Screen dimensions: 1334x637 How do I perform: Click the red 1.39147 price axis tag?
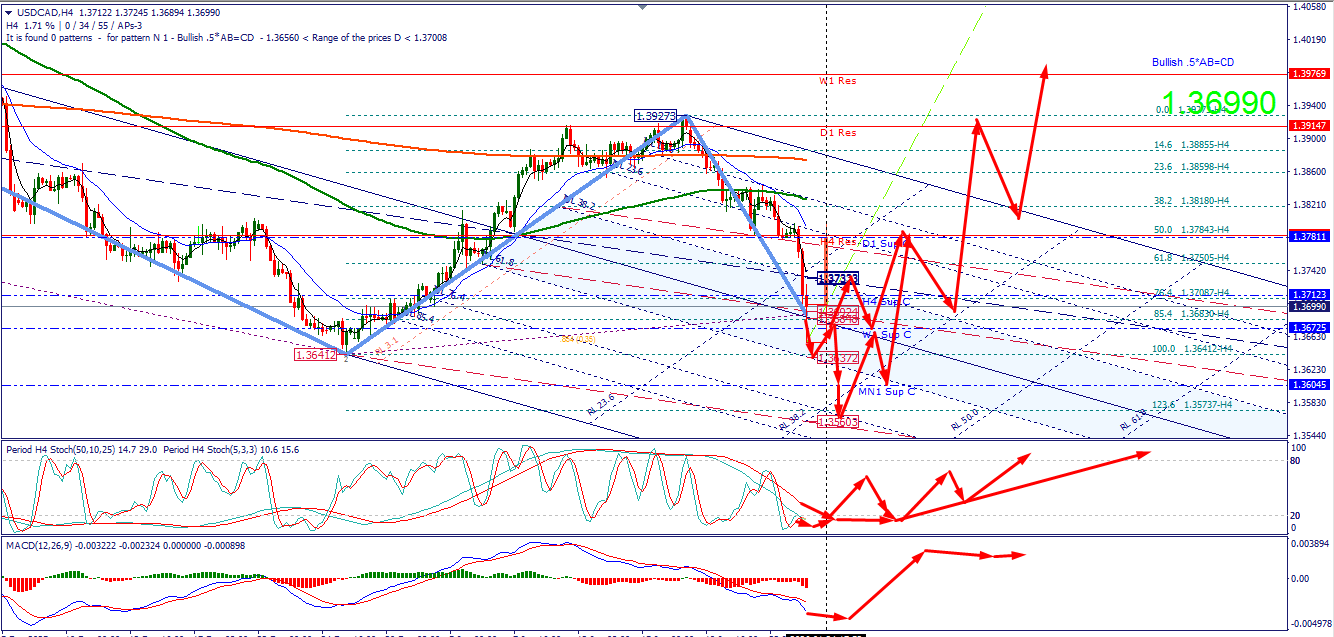coord(1309,125)
